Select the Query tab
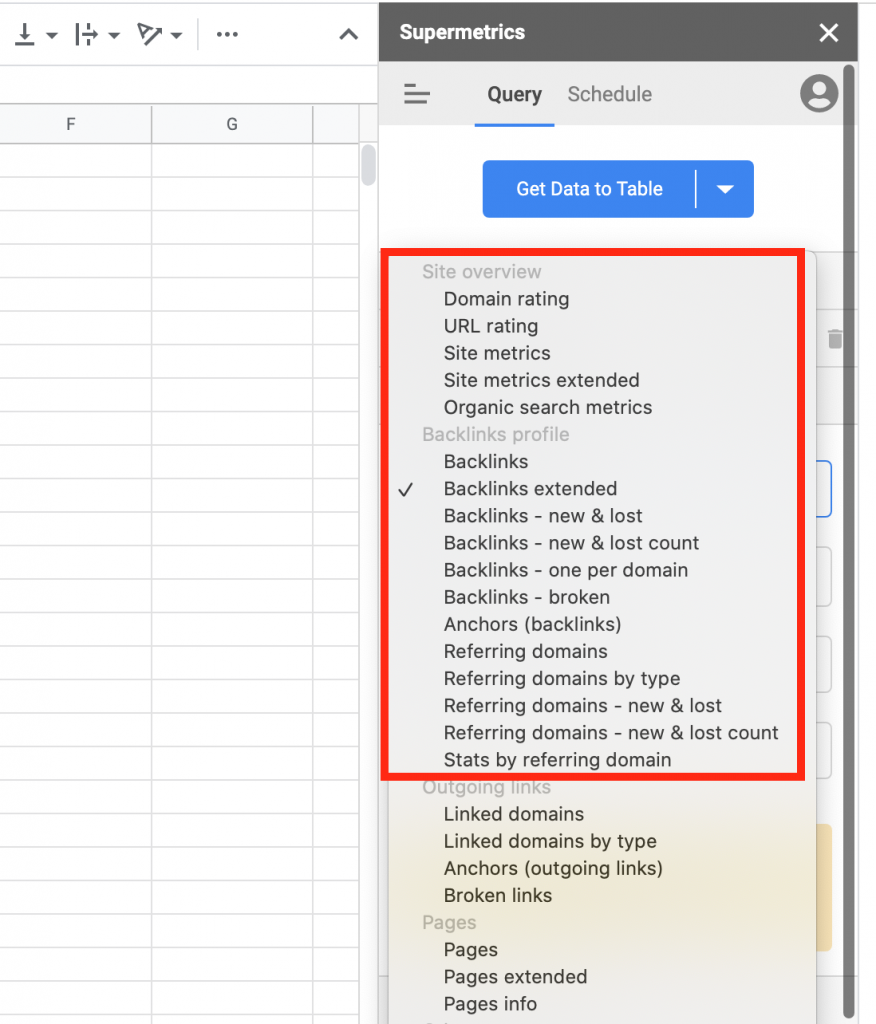Image resolution: width=876 pixels, height=1024 pixels. tap(514, 95)
